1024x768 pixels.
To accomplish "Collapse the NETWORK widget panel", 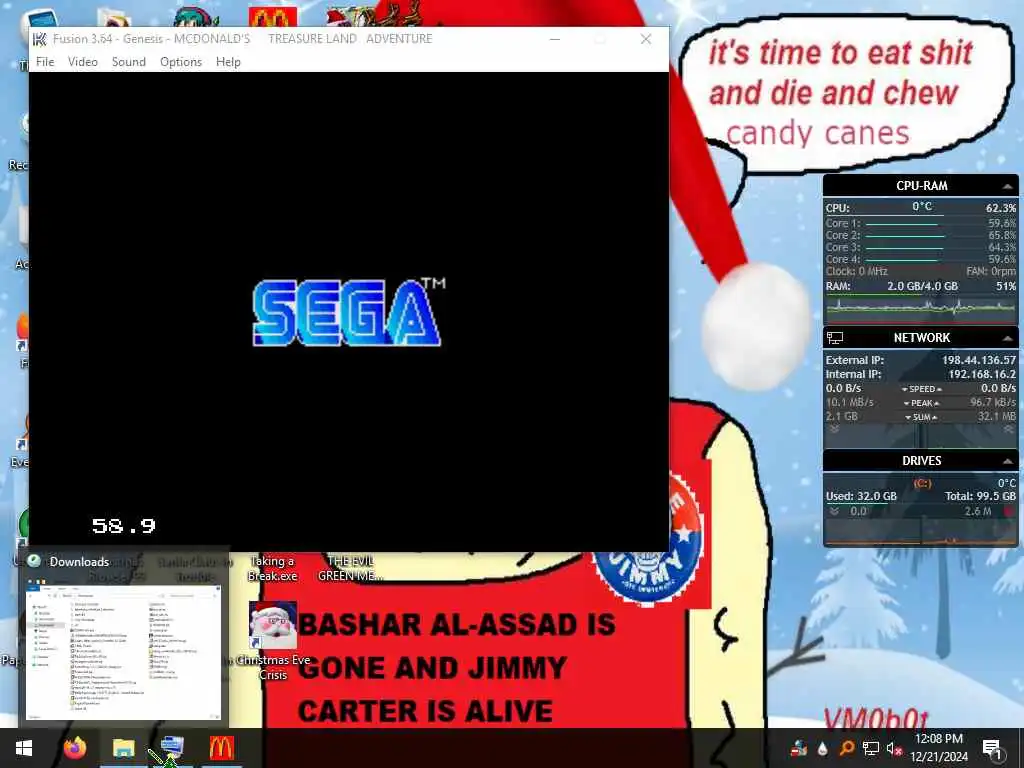I will coord(1008,338).
